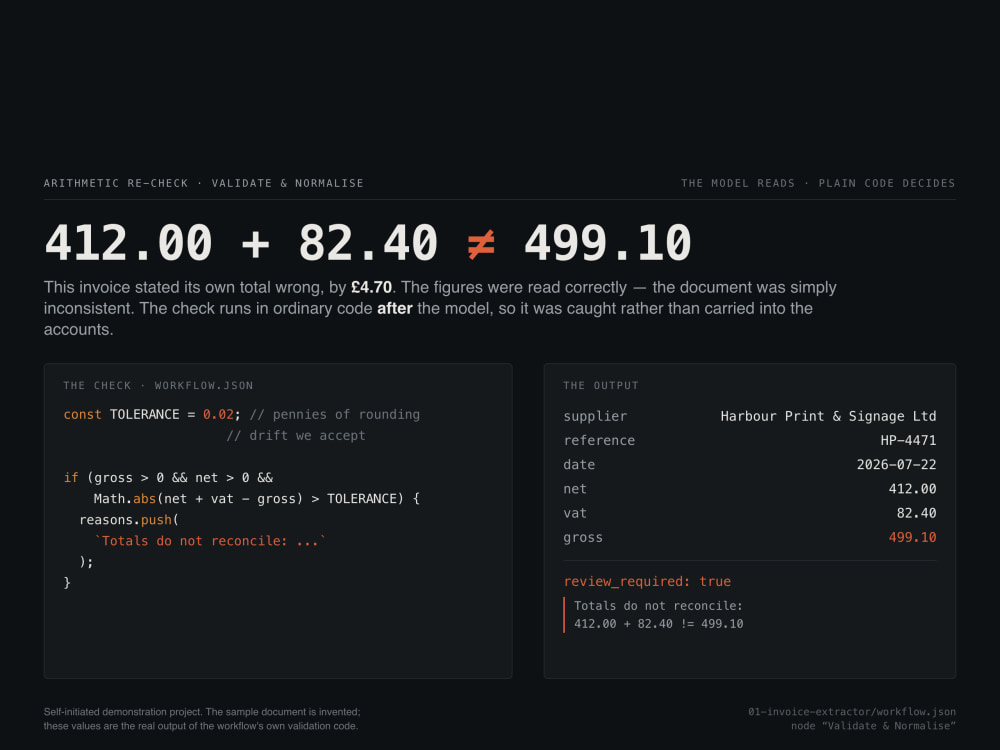
Task: Click the orange not-equal sign in the headline
Action: (x=481, y=244)
